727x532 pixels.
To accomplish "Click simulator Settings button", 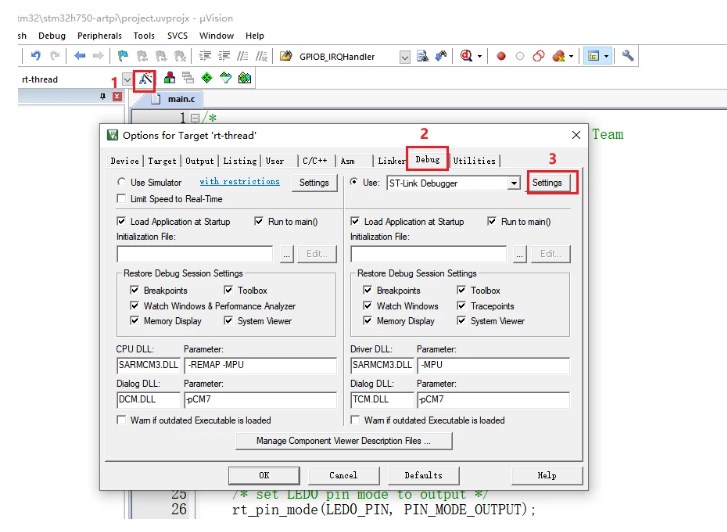I will point(314,183).
